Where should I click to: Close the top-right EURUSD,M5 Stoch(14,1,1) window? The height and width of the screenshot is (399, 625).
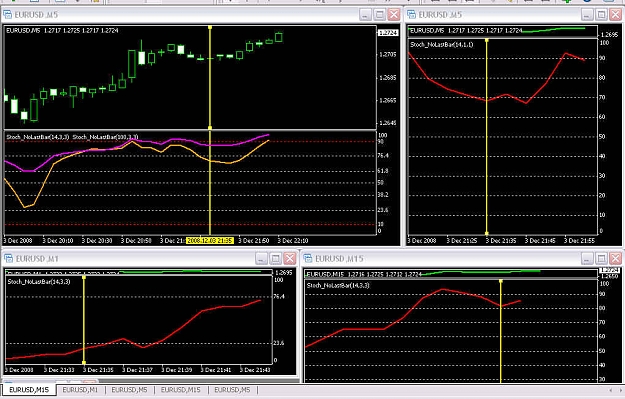[x=615, y=15]
